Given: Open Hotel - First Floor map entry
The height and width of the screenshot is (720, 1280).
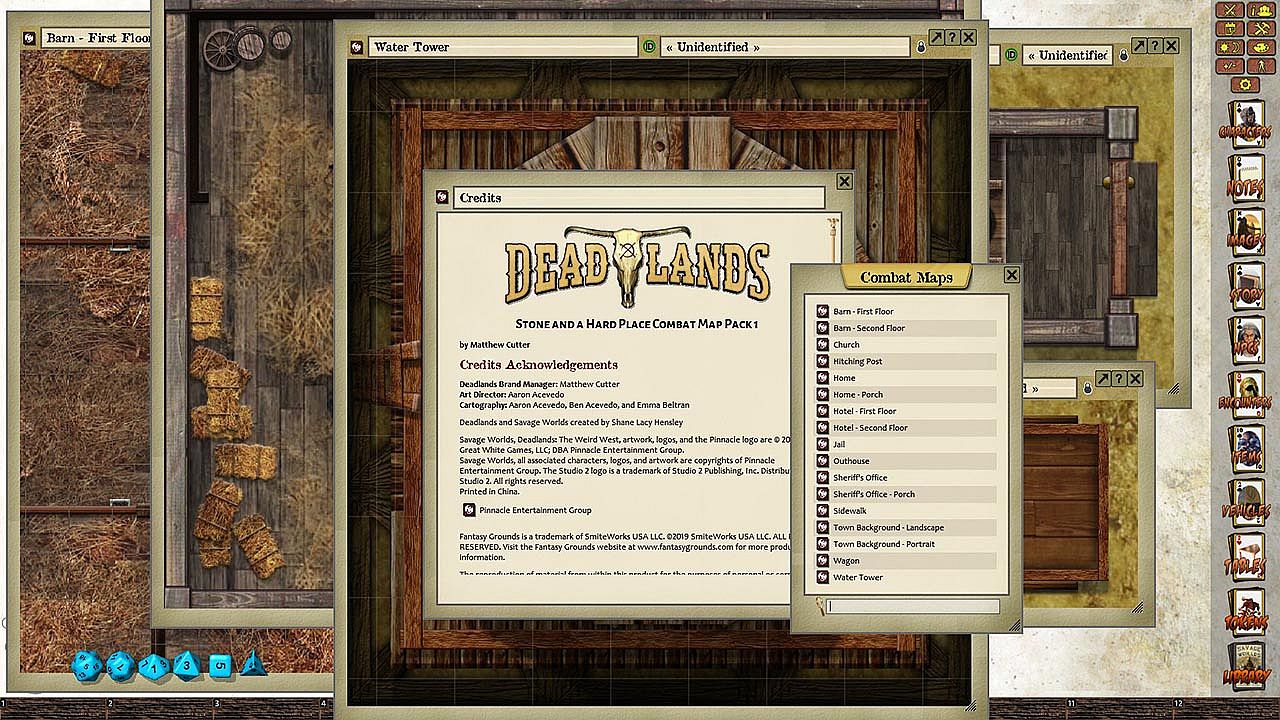Looking at the screenshot, I should [906, 411].
